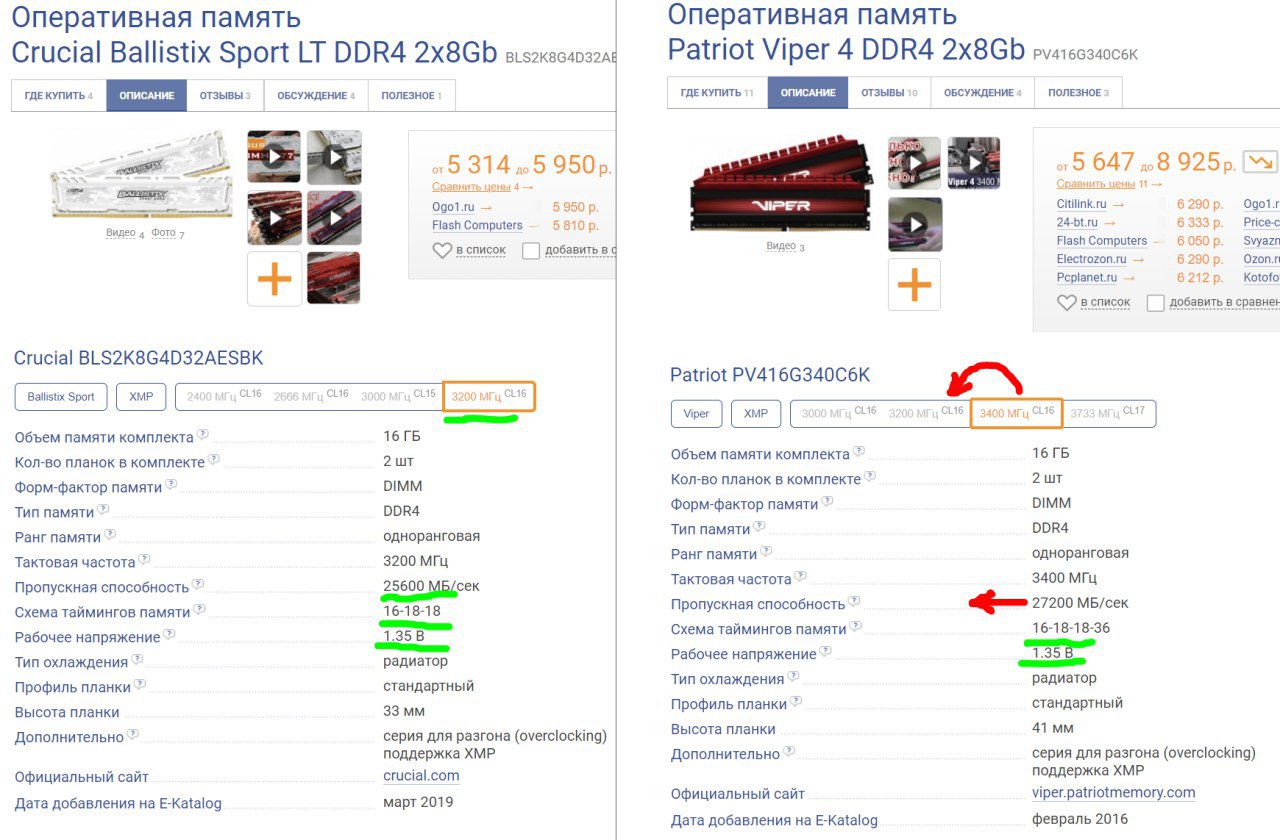The height and width of the screenshot is (840, 1280).
Task: Open help icon beside Patriot Тактовая частота
Action: 800,577
